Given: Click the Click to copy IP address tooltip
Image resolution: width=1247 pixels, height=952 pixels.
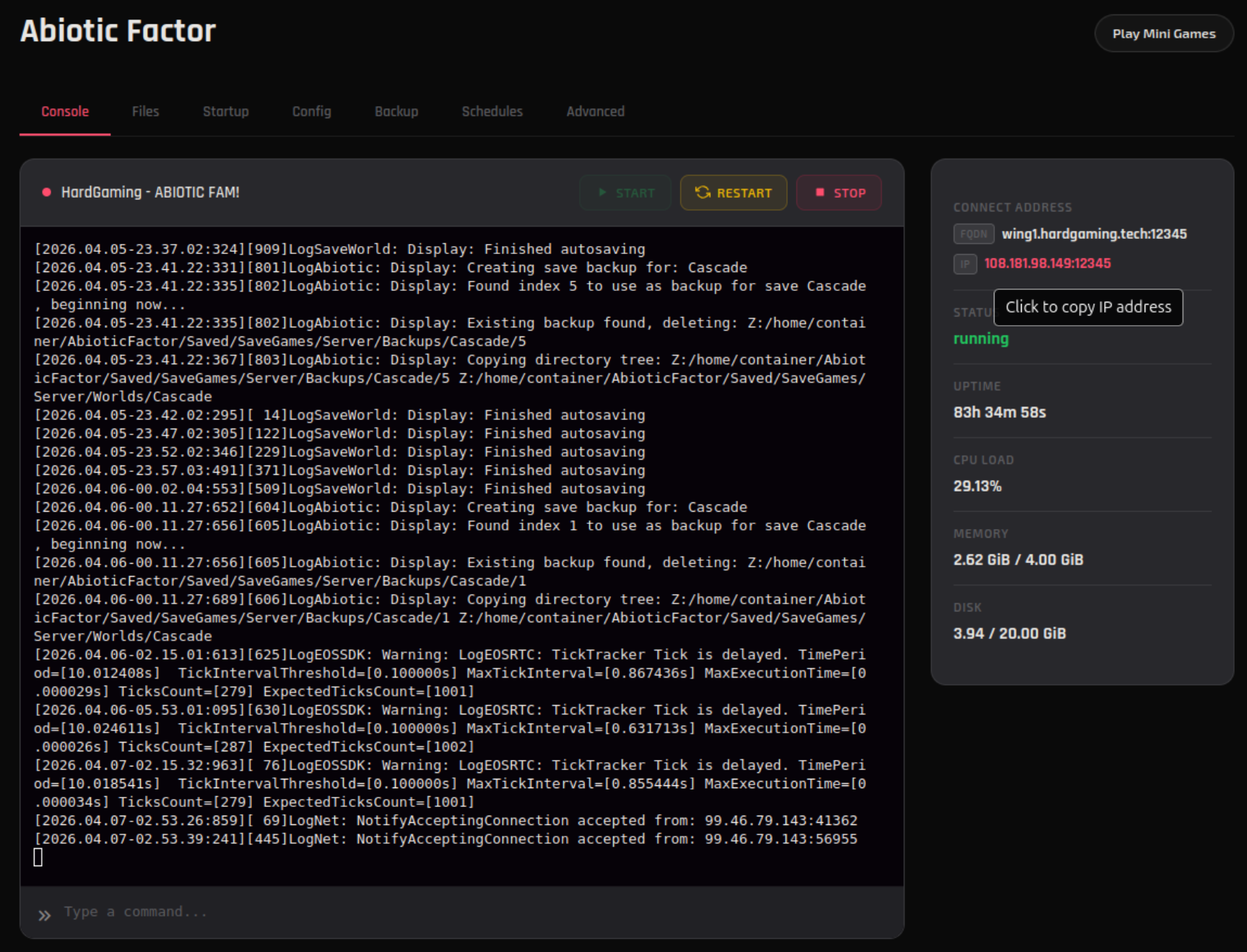Looking at the screenshot, I should click(1088, 307).
